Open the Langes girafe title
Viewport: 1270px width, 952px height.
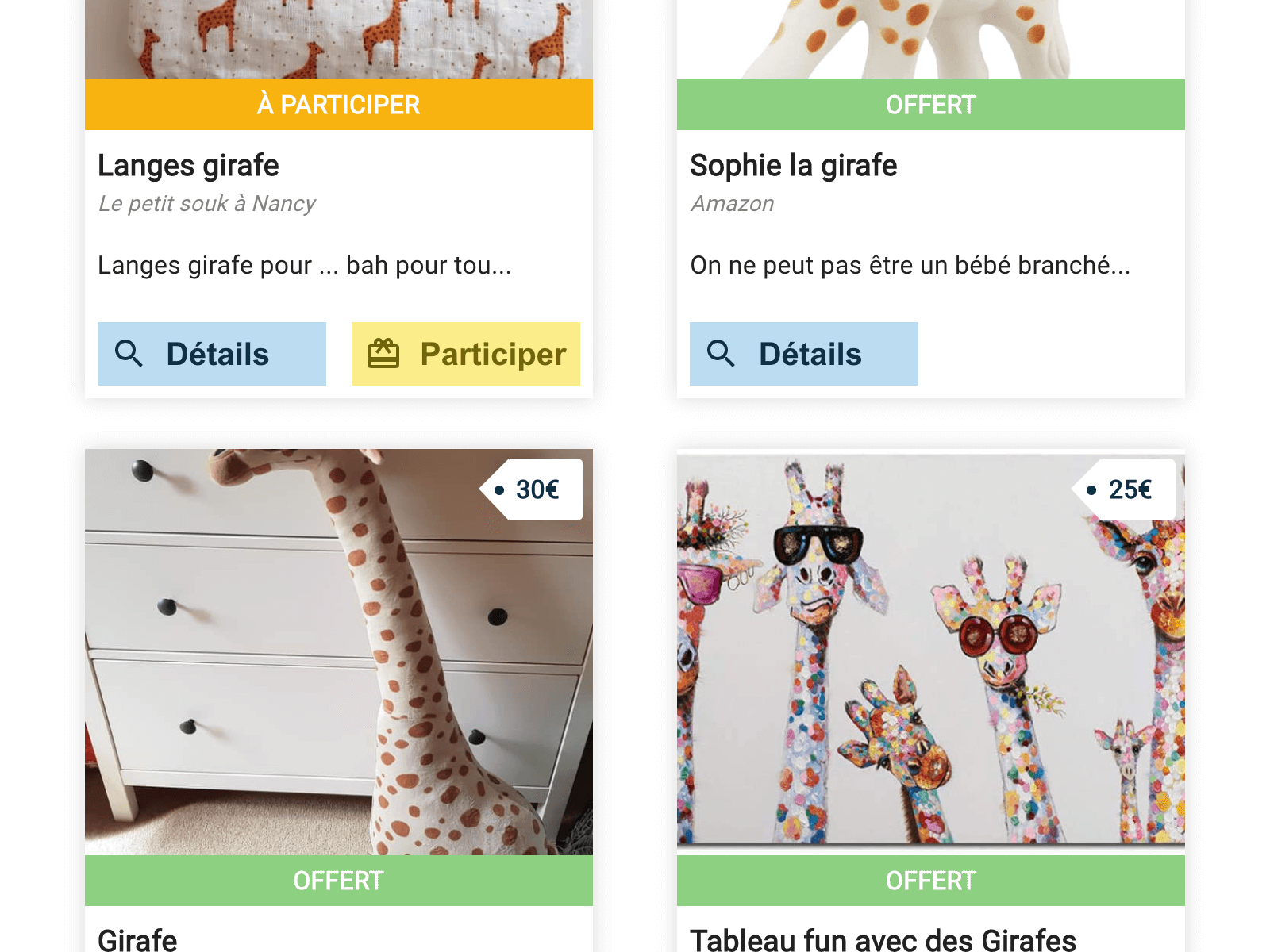click(x=188, y=166)
